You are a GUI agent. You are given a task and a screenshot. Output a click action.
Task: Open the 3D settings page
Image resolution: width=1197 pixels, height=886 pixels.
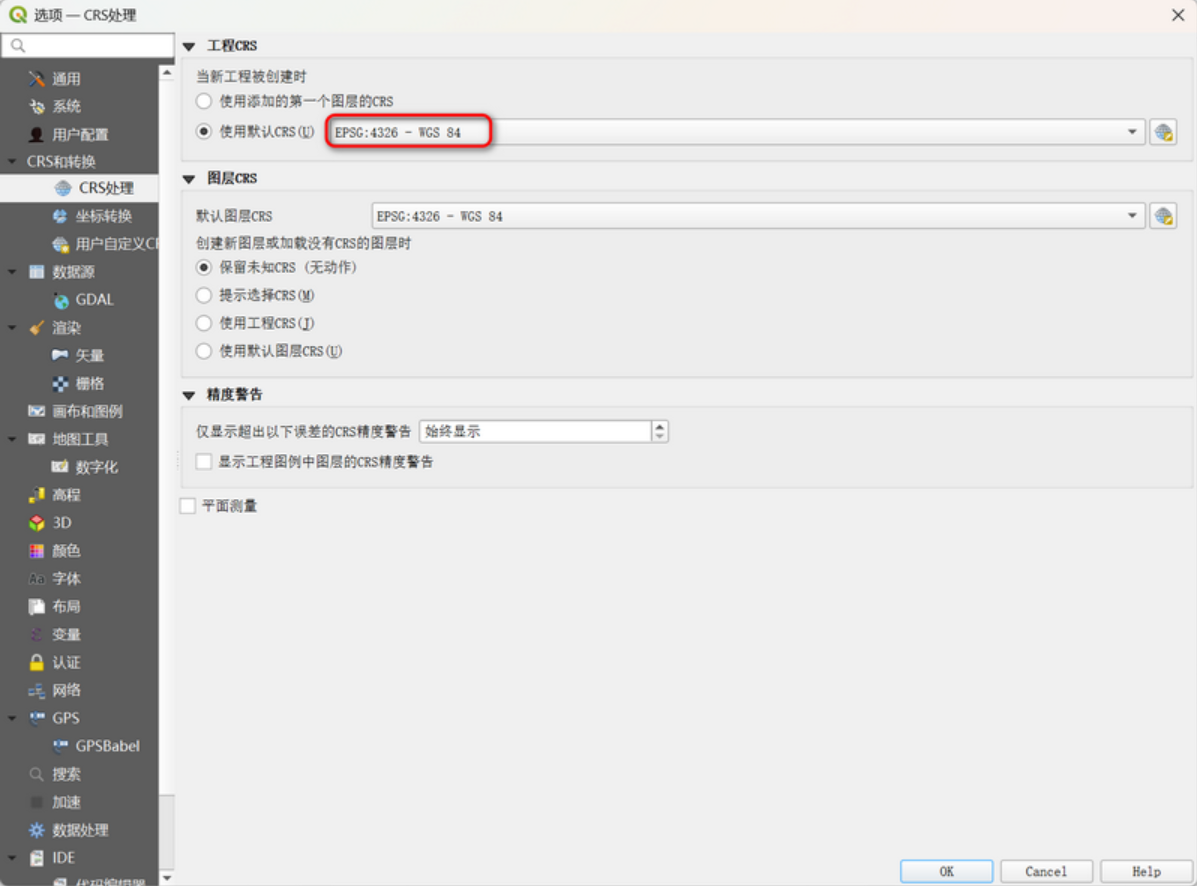click(60, 523)
